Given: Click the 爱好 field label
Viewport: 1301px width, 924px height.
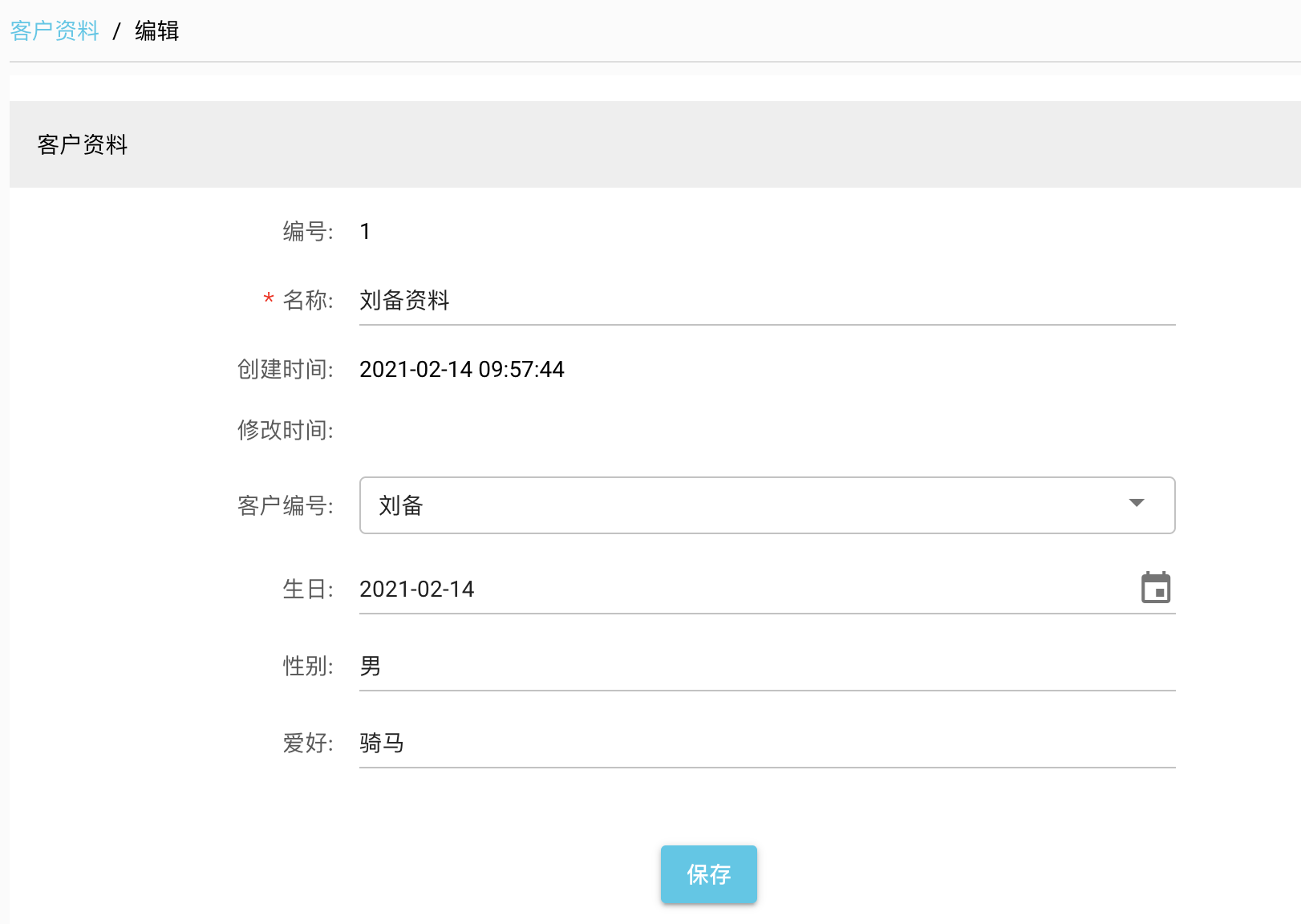Looking at the screenshot, I should tap(307, 744).
